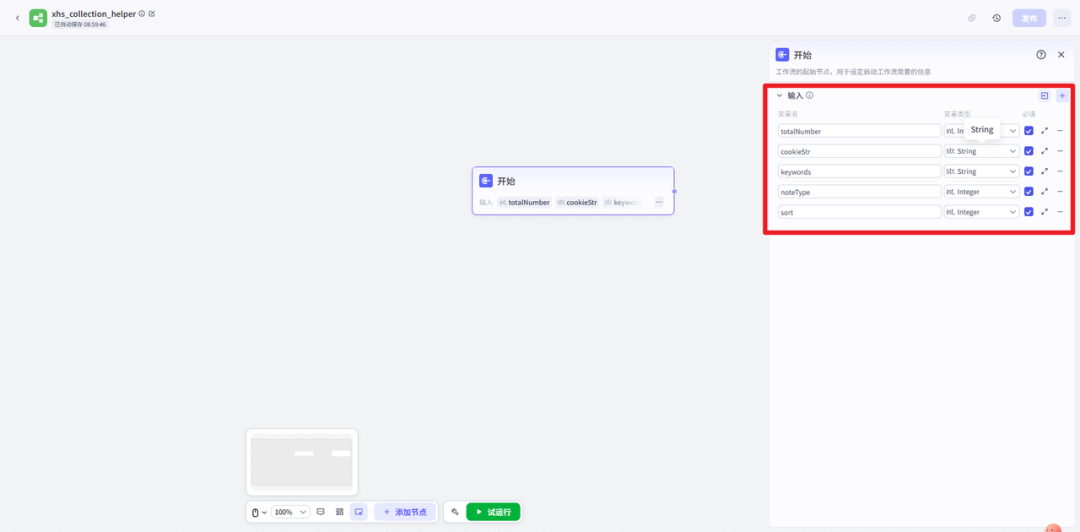This screenshot has width=1080, height=532.
Task: Expand the totalNumber variable details
Action: (x=1044, y=131)
